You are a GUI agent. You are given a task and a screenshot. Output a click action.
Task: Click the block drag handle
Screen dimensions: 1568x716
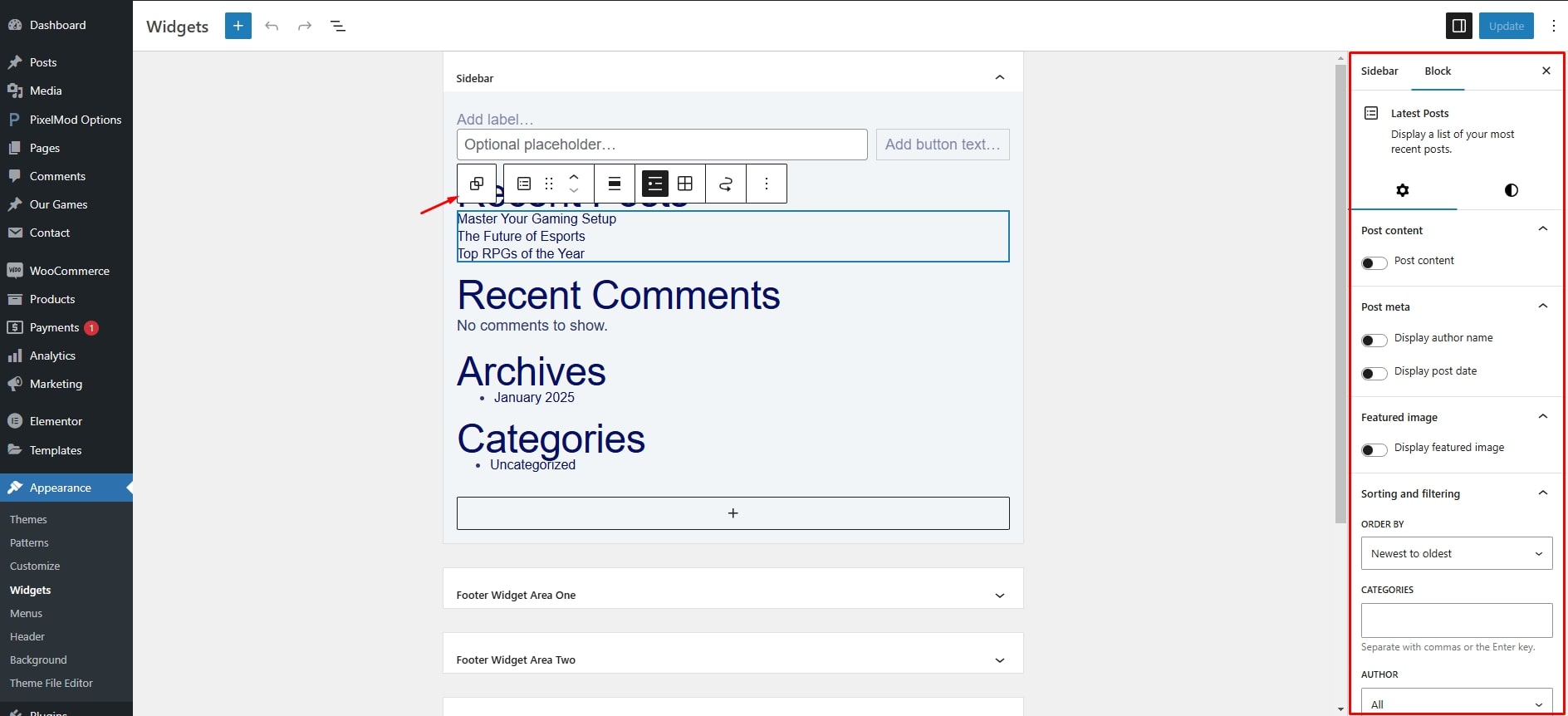coord(549,184)
